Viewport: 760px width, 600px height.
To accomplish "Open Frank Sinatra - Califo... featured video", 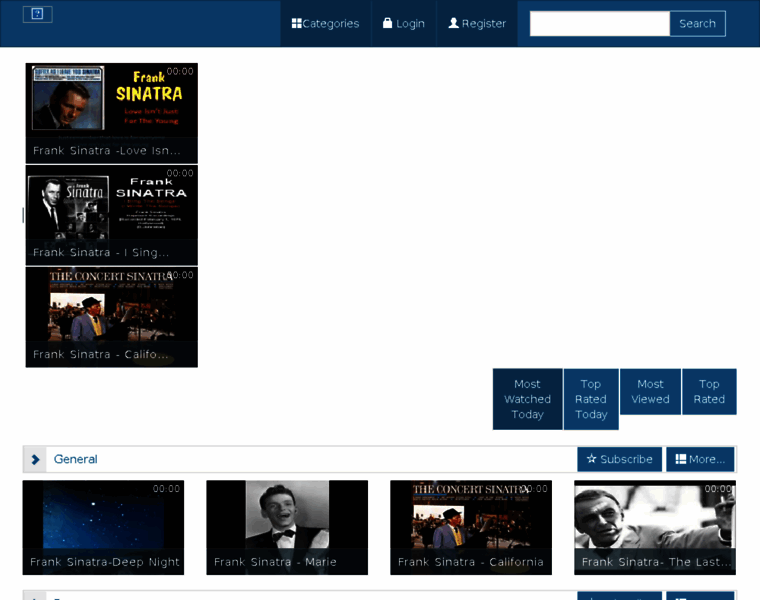I will tap(111, 317).
